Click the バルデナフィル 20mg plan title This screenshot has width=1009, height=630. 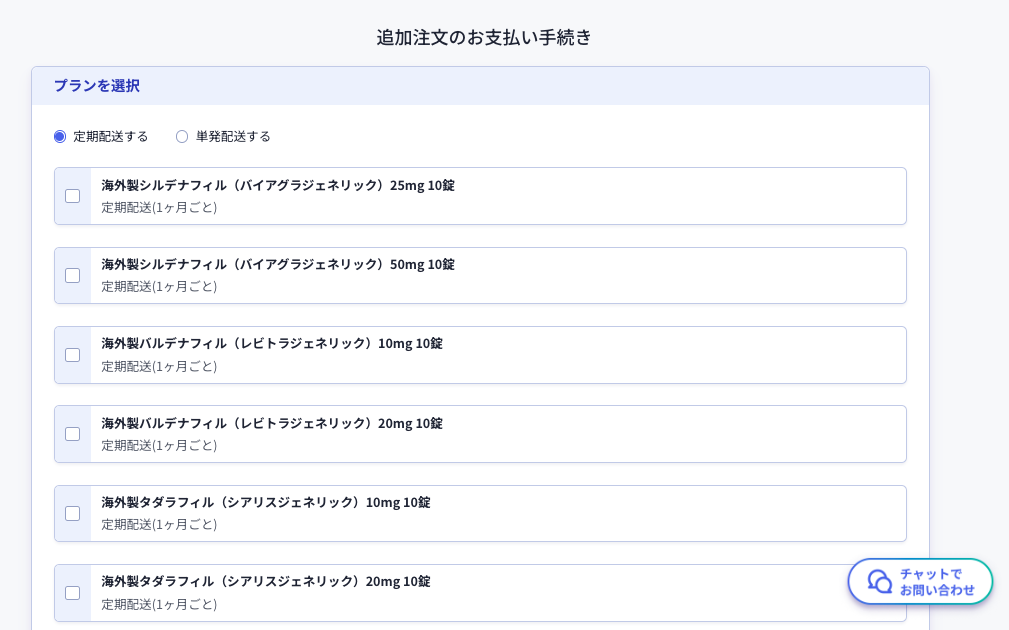point(271,423)
